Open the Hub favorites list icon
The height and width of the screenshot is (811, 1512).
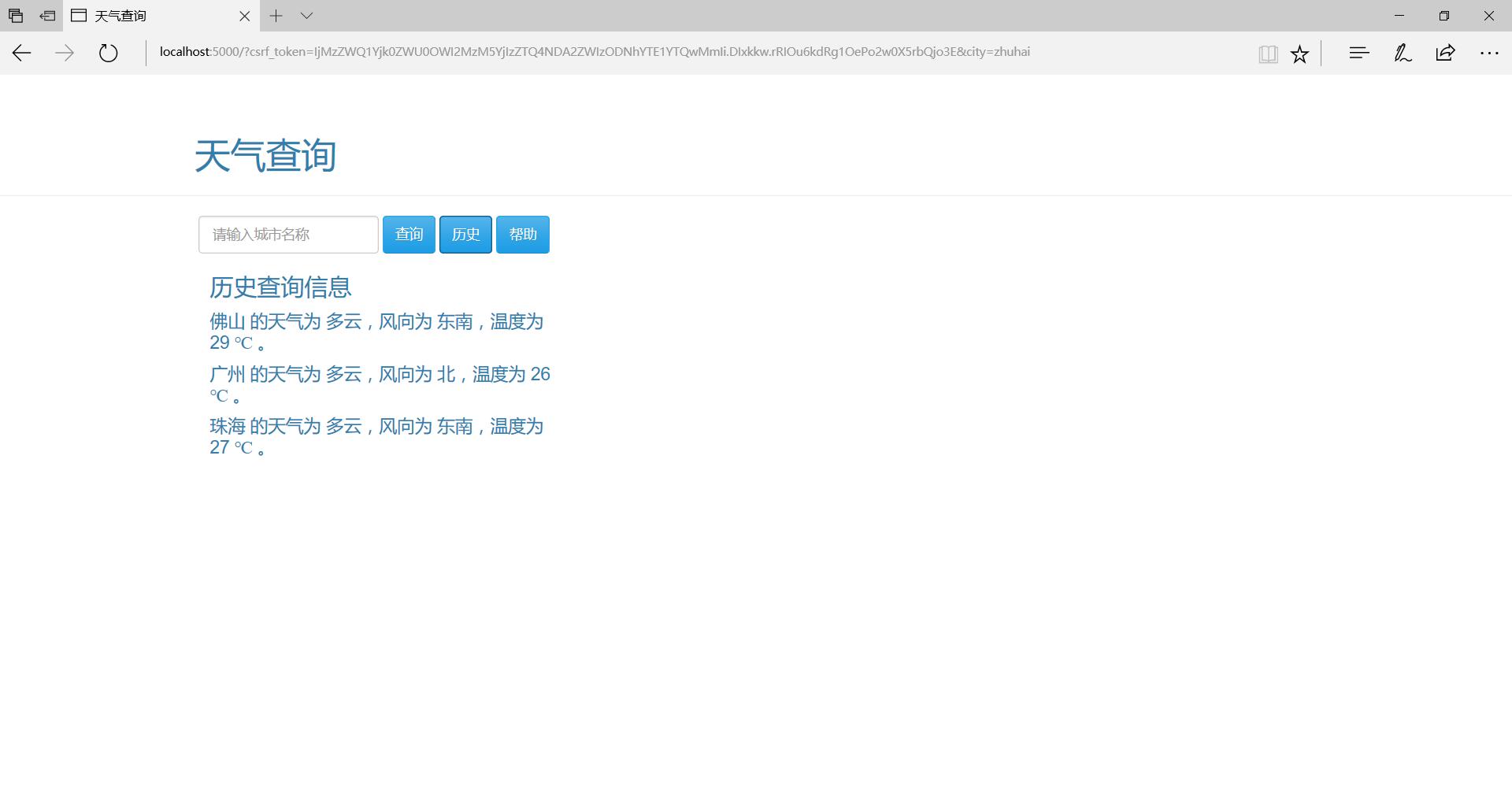[1358, 53]
